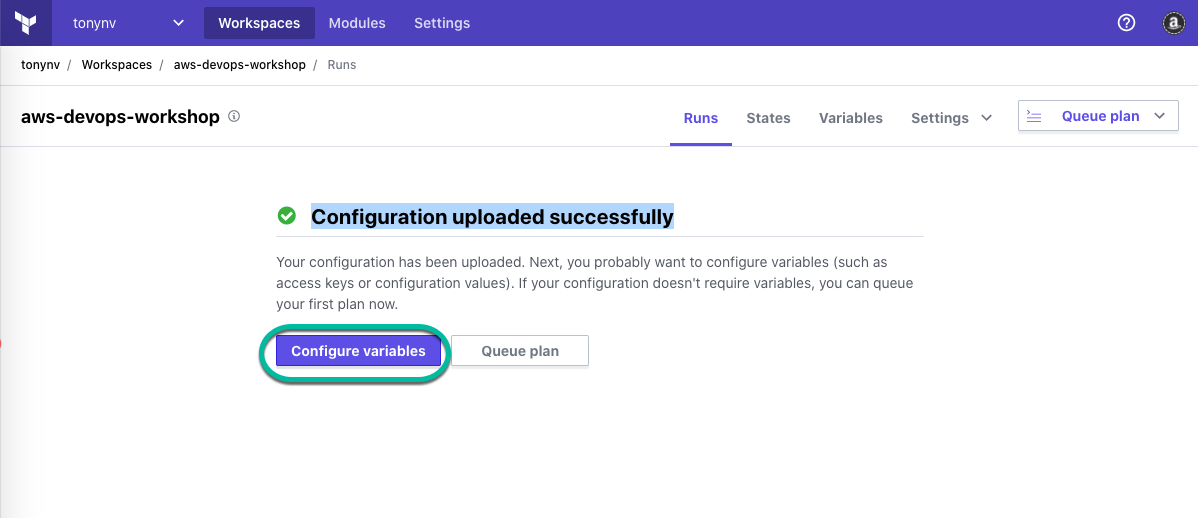Follow the aws-devops-workshop breadcrumb link
Viewport: 1198px width, 518px height.
pyautogui.click(x=240, y=65)
